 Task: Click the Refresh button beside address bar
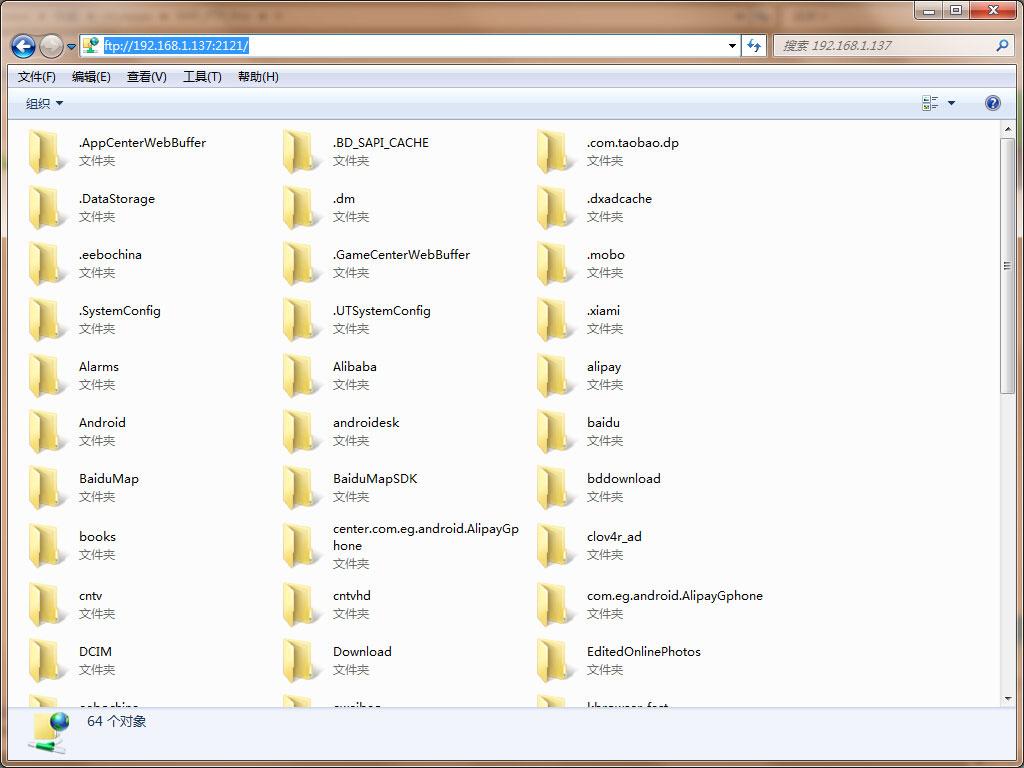click(x=755, y=46)
